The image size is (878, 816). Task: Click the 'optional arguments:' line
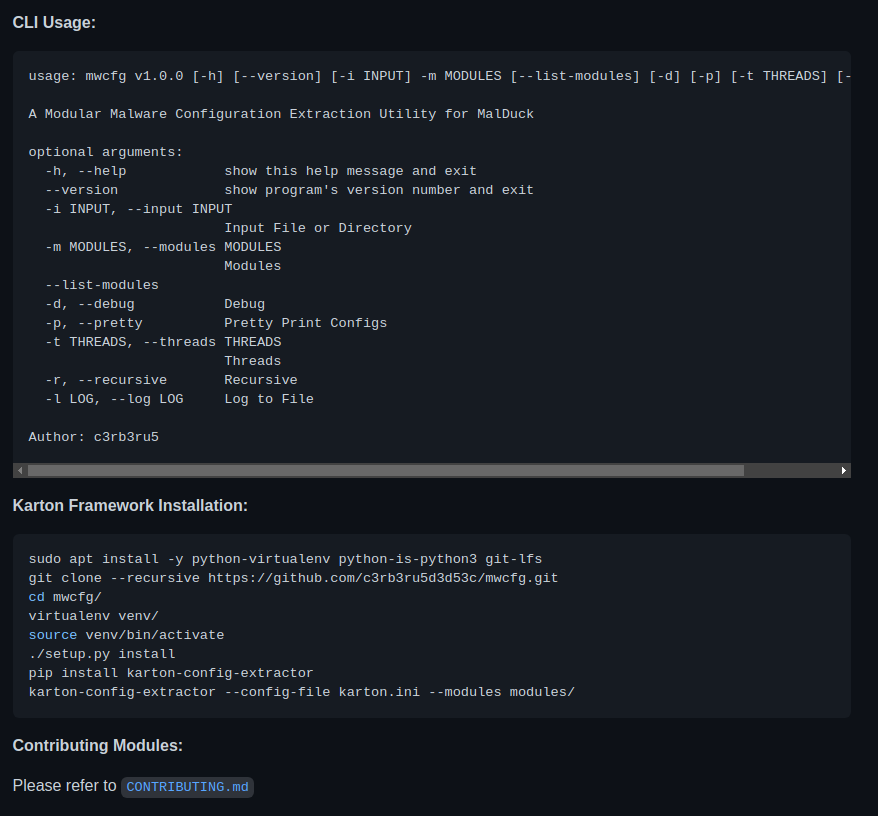tap(106, 152)
